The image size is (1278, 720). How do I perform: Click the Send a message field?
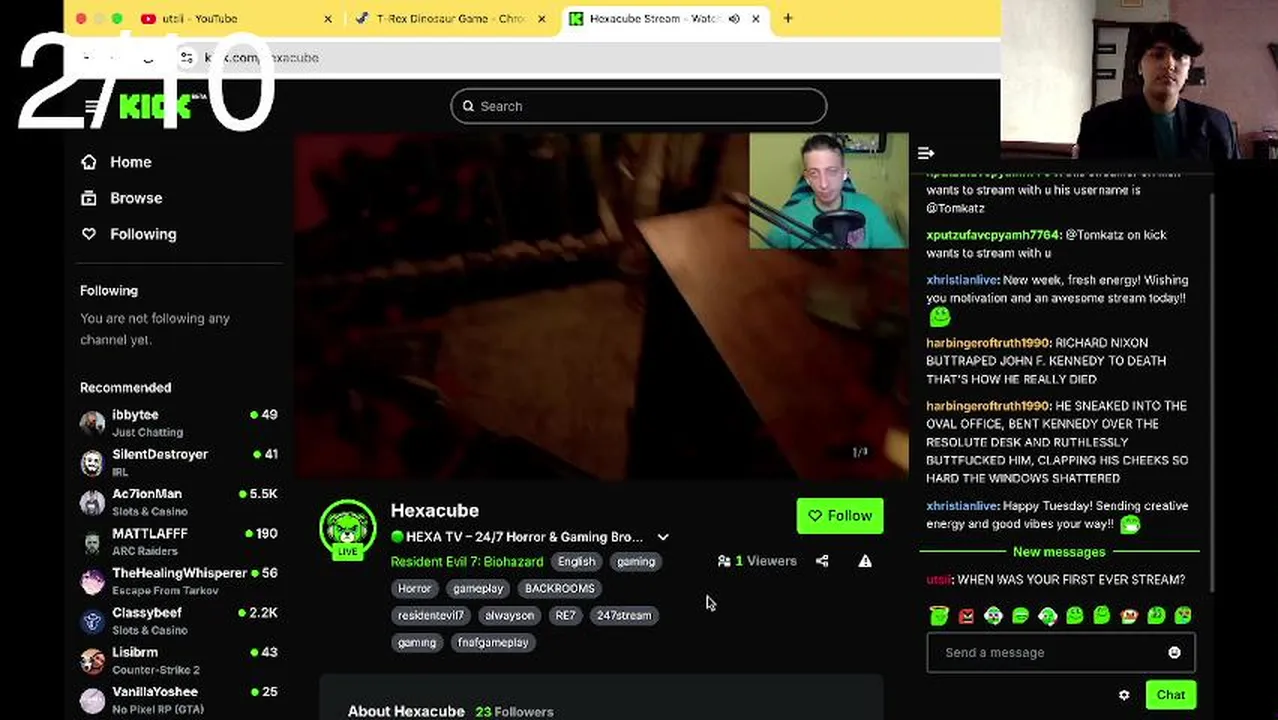(1060, 653)
